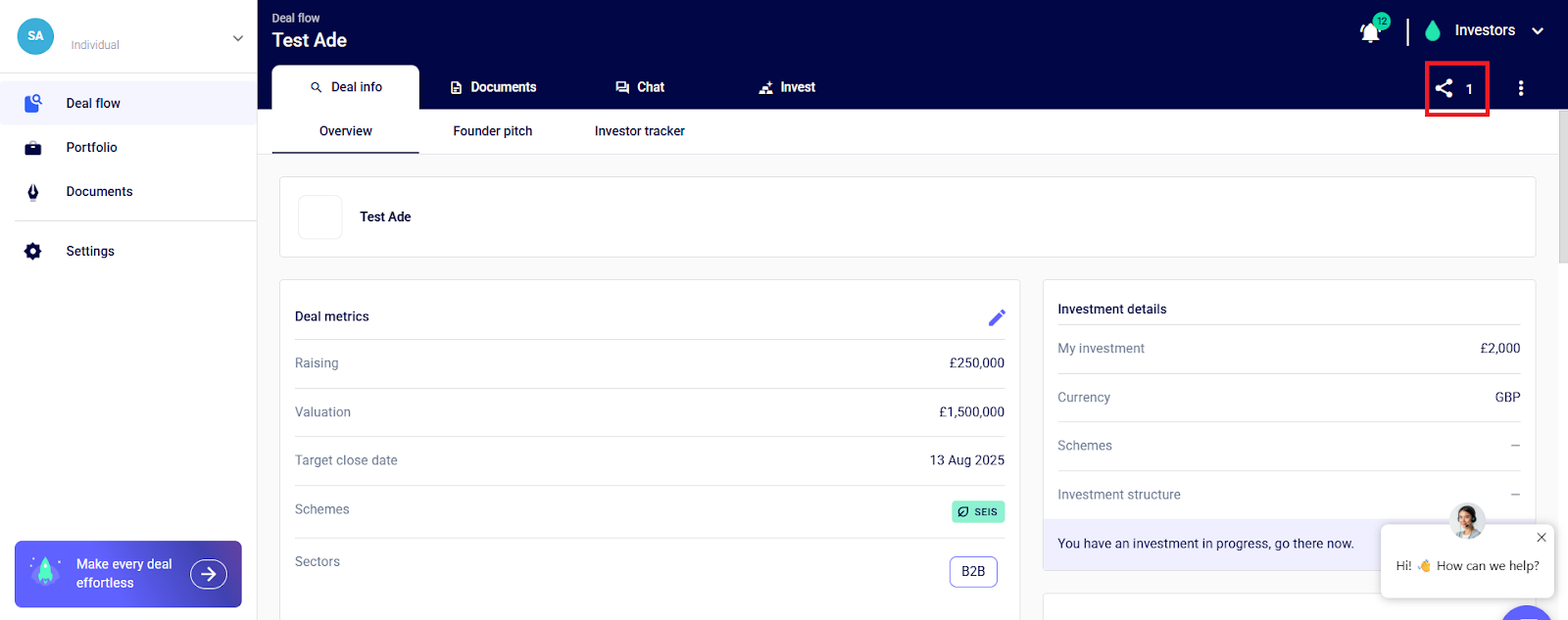Open the share icon in header
The width and height of the screenshot is (1568, 620).
pos(1445,88)
